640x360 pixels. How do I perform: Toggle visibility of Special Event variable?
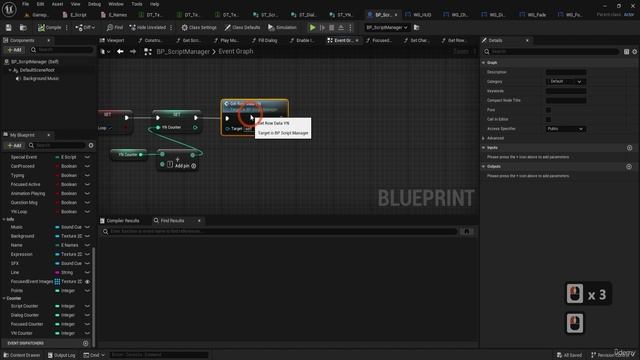[87, 157]
